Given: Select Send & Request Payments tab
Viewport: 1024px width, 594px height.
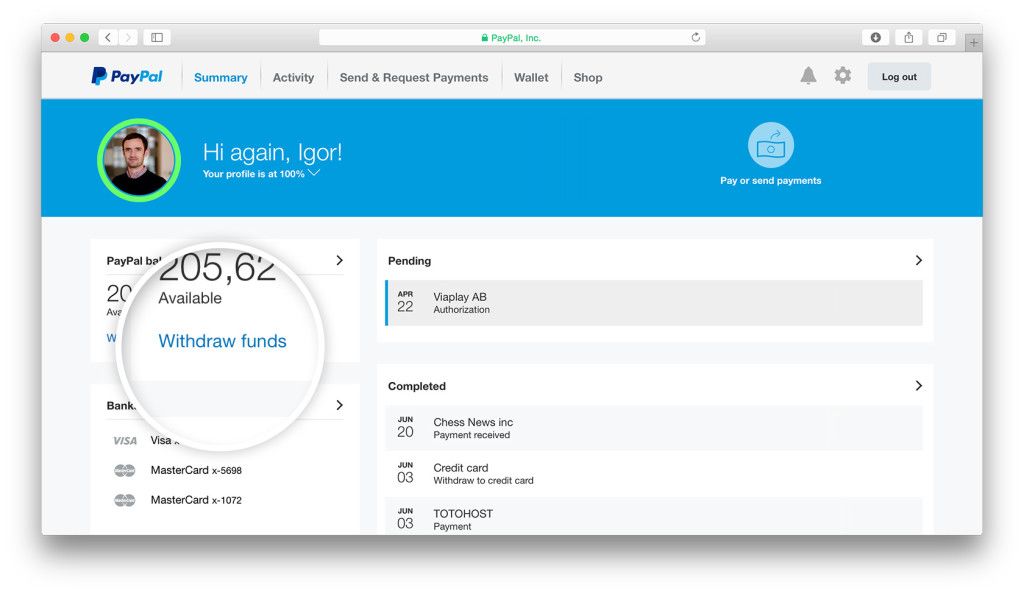Looking at the screenshot, I should pyautogui.click(x=414, y=78).
